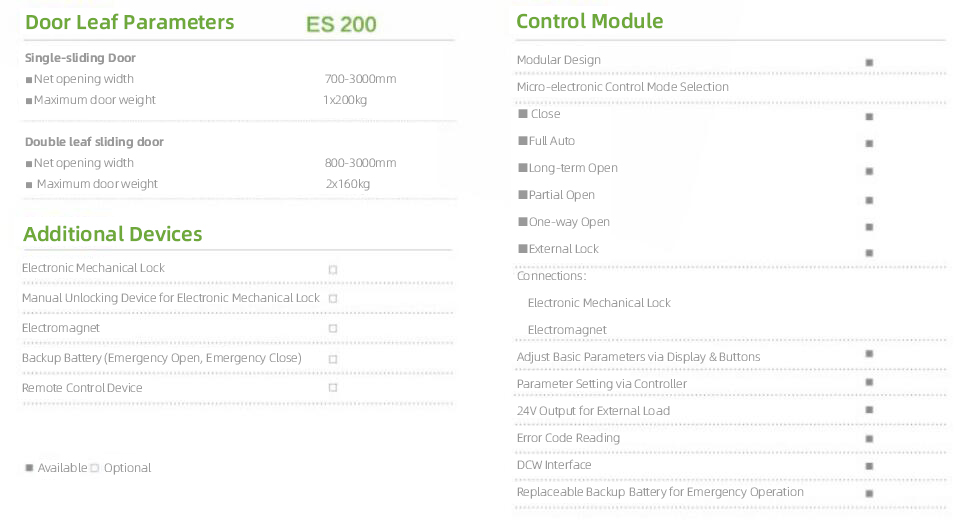
Task: Click the availability marker in the Partial Open row
Action: pyautogui.click(x=869, y=198)
